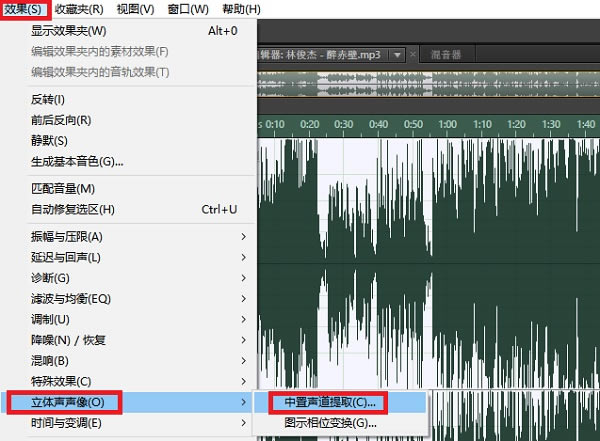
Task: Open the editor file dropdown arrow
Action: [x=397, y=54]
